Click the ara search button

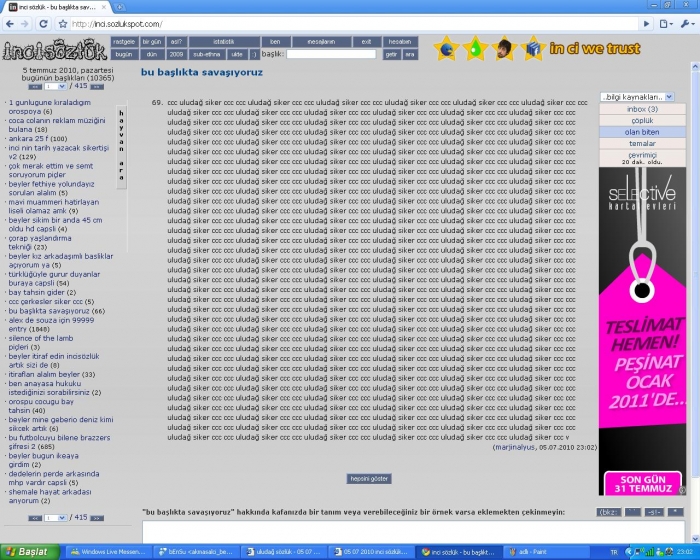(x=410, y=54)
